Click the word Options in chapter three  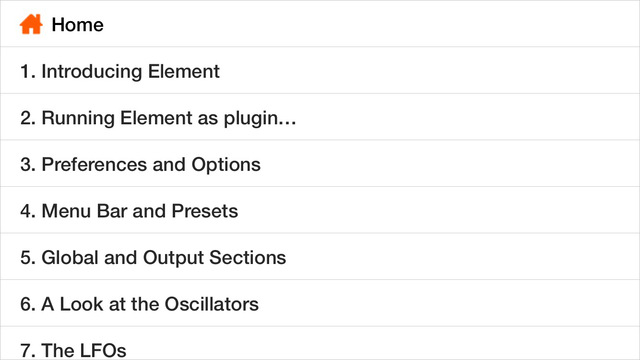pyautogui.click(x=226, y=165)
